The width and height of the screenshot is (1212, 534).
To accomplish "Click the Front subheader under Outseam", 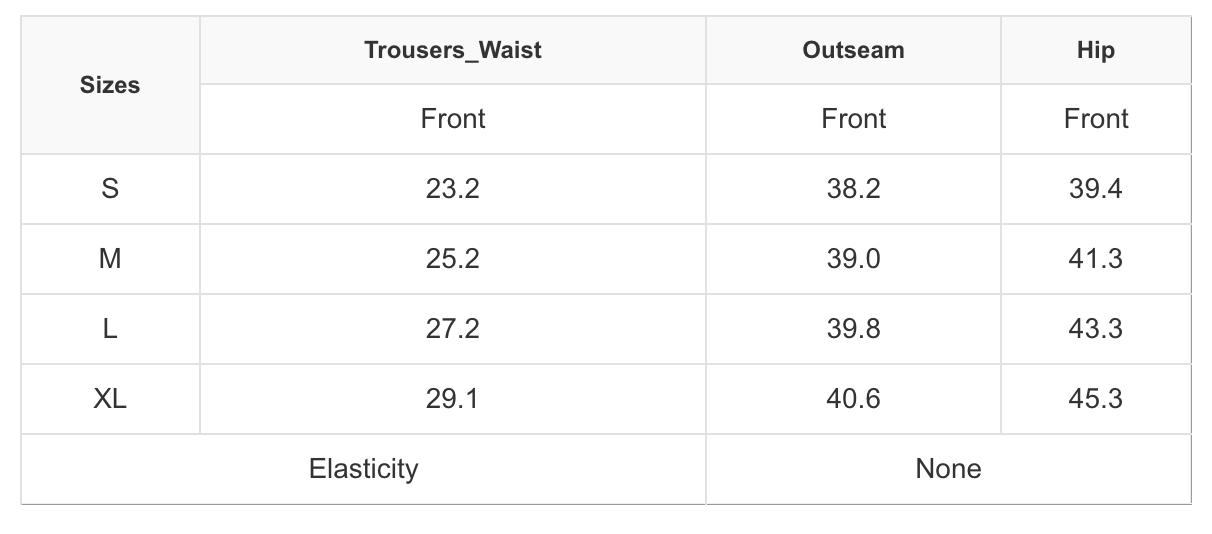I will click(x=853, y=119).
